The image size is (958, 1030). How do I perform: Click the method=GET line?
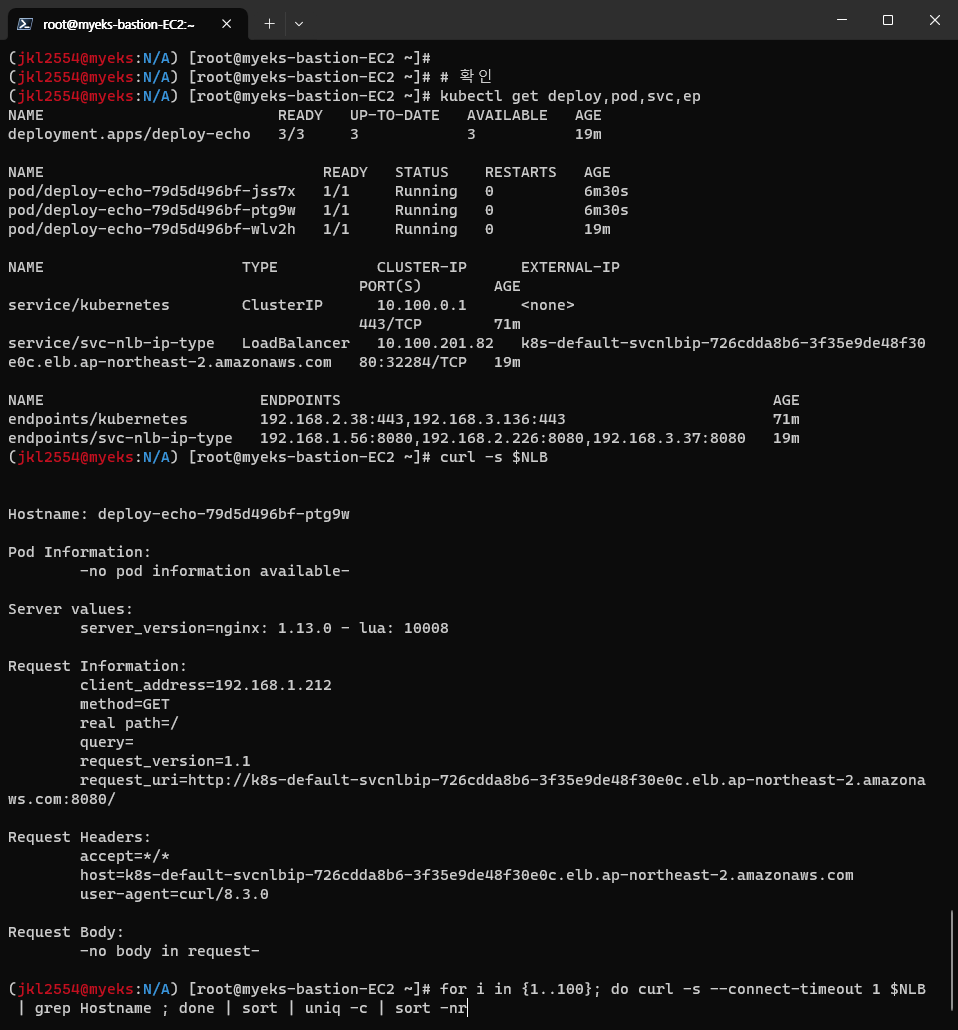[125, 704]
